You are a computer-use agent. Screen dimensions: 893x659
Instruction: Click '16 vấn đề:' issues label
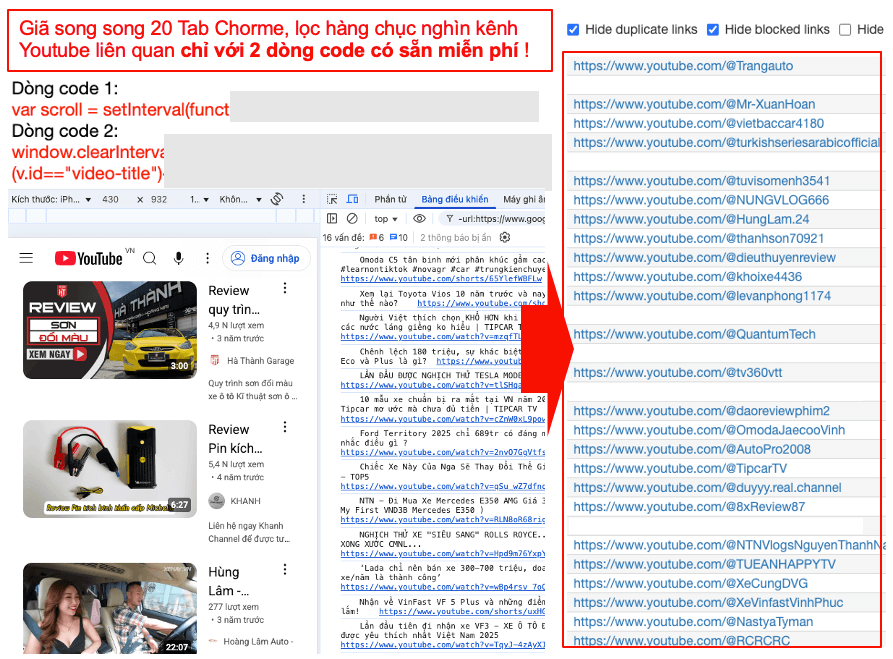343,237
